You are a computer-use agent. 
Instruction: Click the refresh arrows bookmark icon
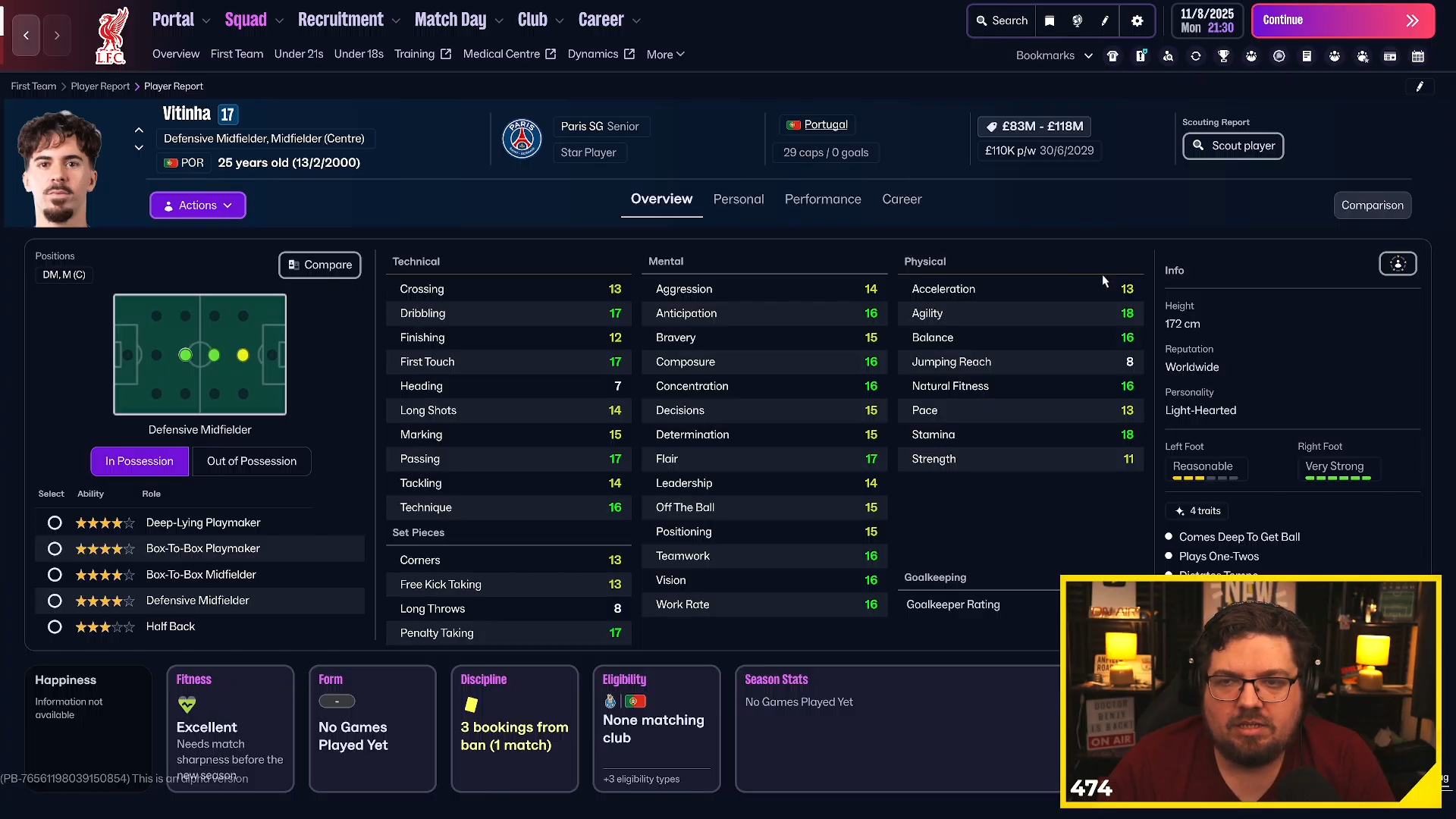pos(1195,55)
